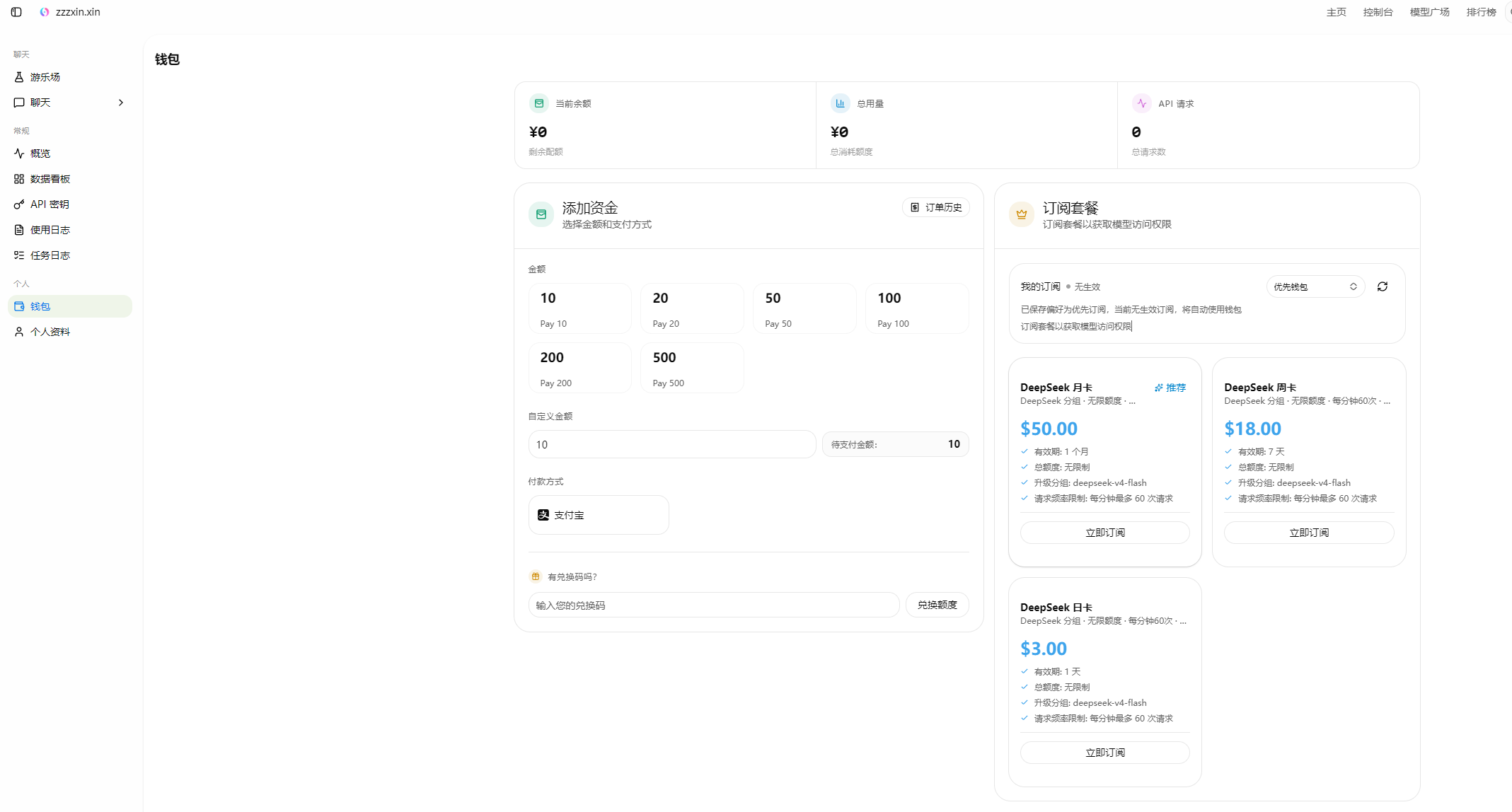Subscribe to DeepSeek 月卡 plan

(x=1105, y=533)
